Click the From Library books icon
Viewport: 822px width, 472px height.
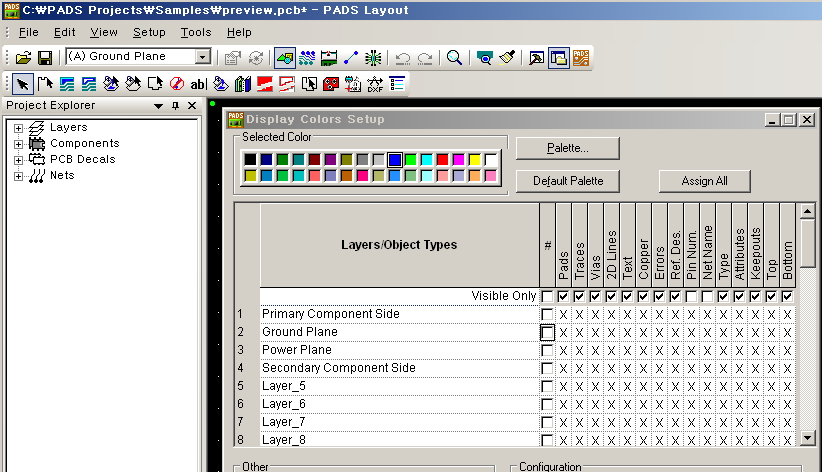[243, 84]
